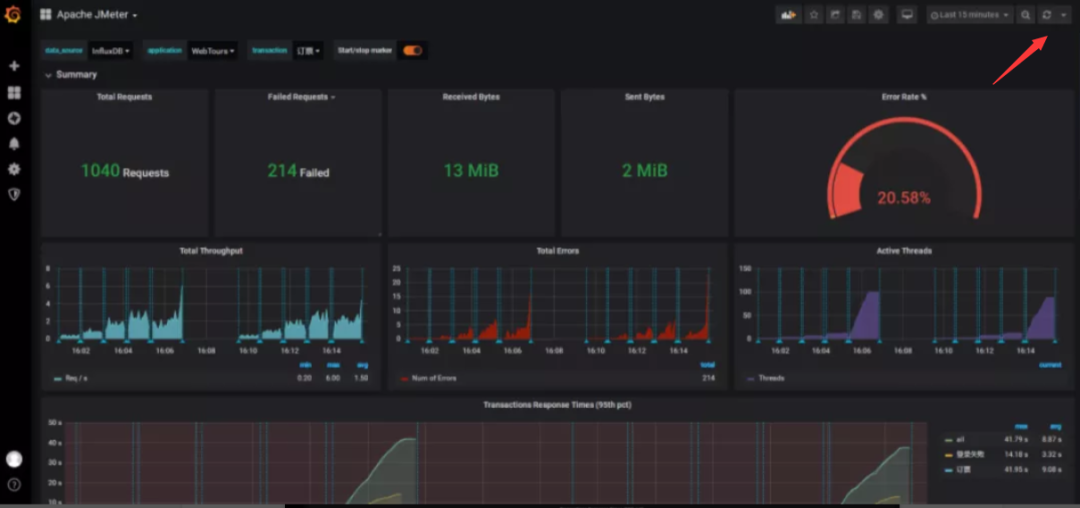Open Server Admin shield icon in sidebar
Viewport: 1080px width, 508px height.
pyautogui.click(x=14, y=195)
